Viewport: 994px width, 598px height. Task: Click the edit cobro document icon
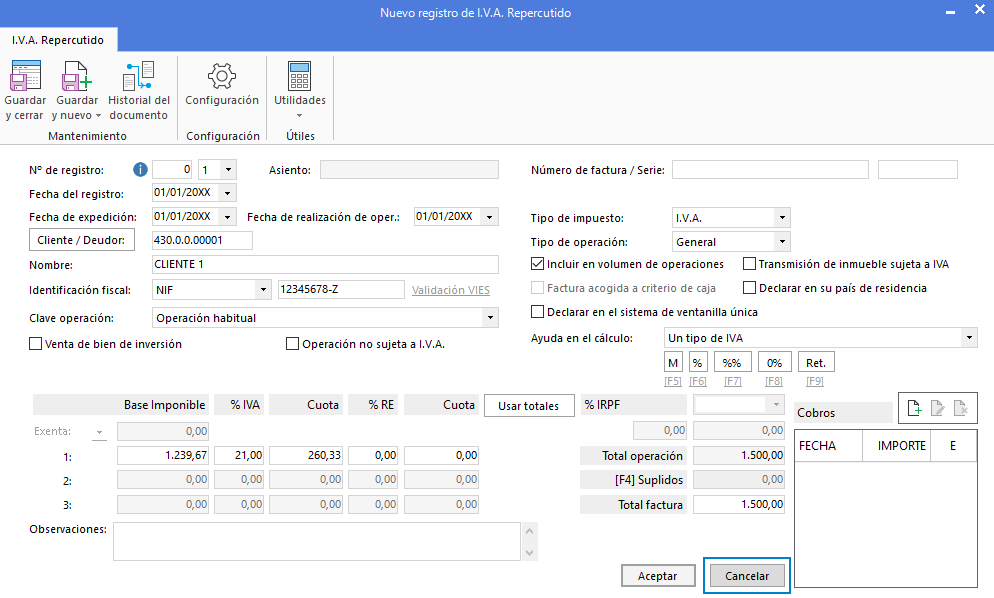[938, 408]
